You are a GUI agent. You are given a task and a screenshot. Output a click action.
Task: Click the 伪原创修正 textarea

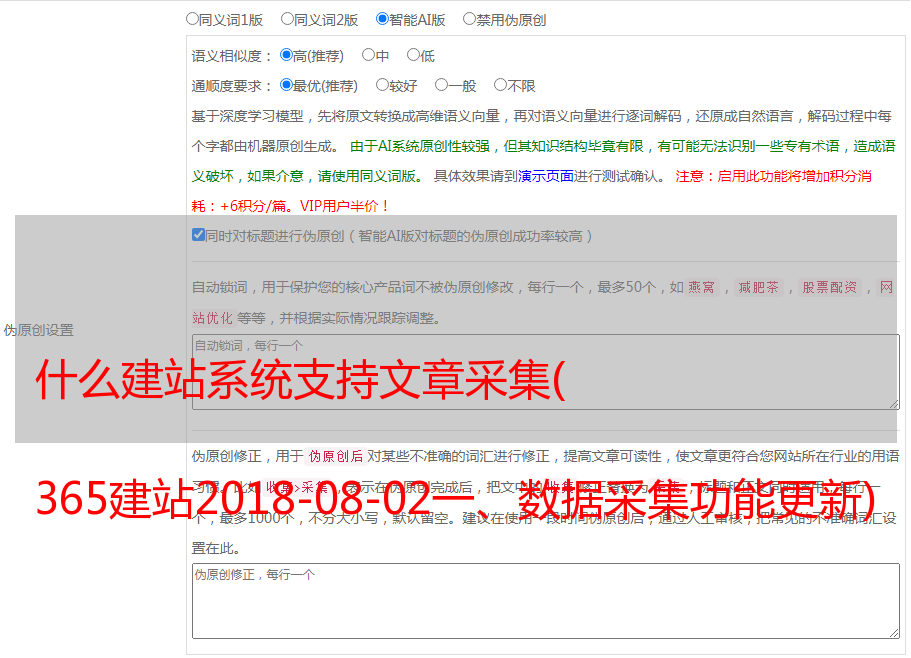(546, 601)
